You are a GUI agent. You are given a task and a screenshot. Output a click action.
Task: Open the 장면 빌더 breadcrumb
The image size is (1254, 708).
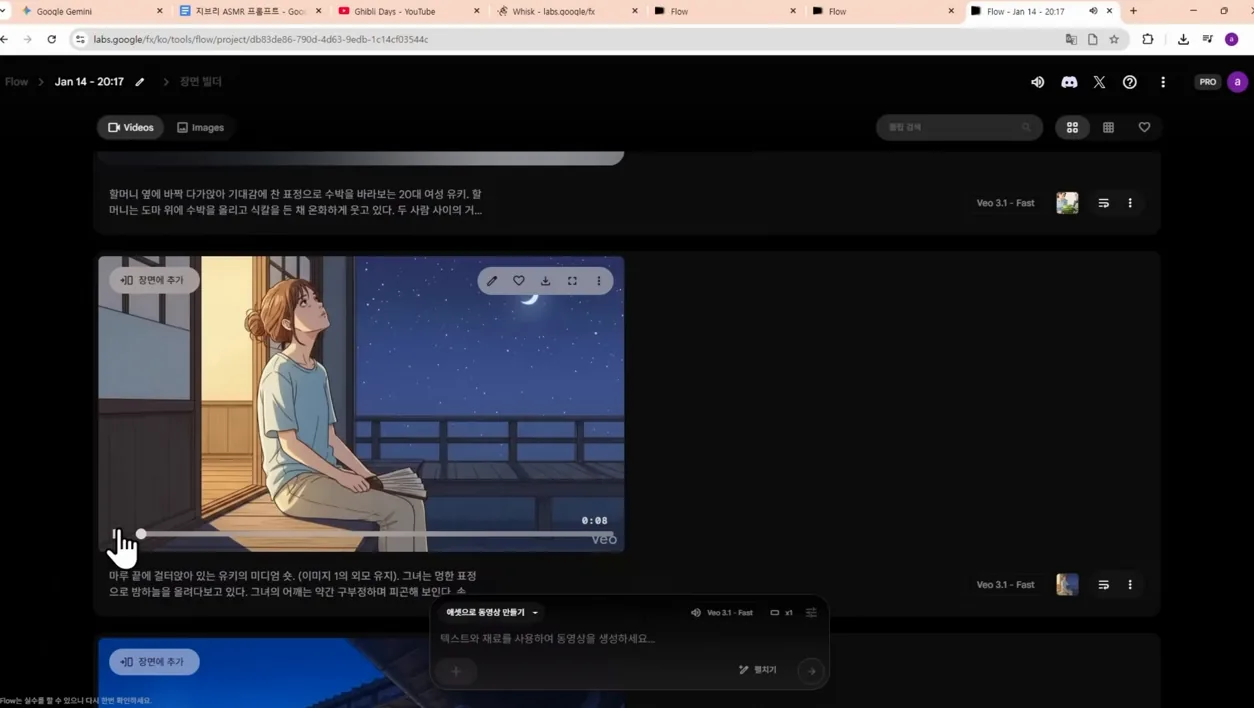(200, 82)
